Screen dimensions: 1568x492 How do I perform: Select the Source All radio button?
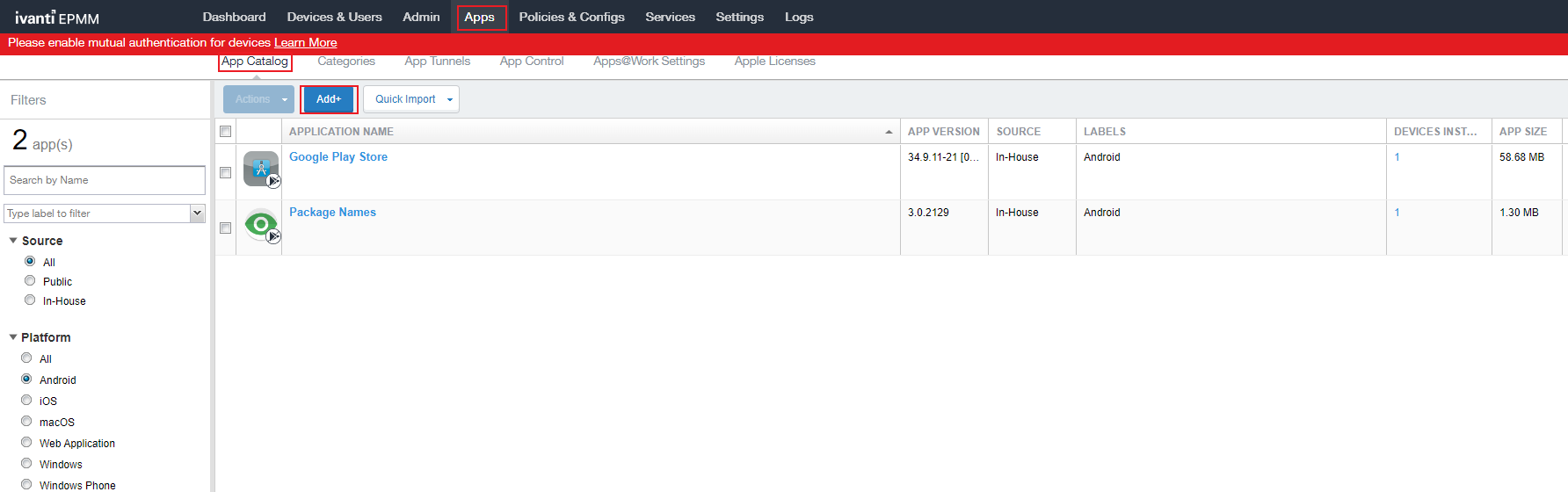tap(30, 261)
